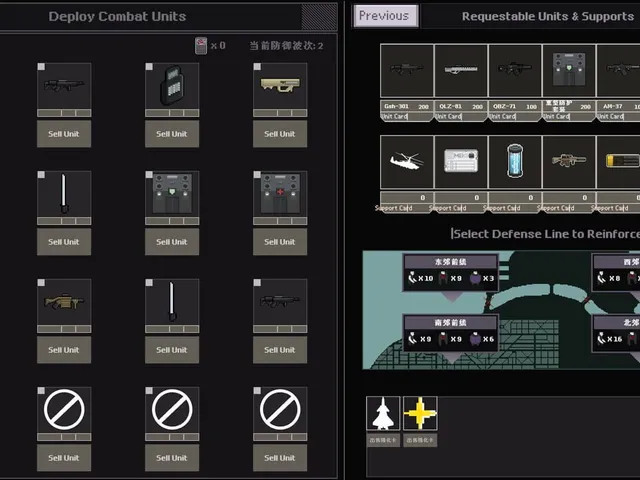Request the helicopter support card

[407, 162]
